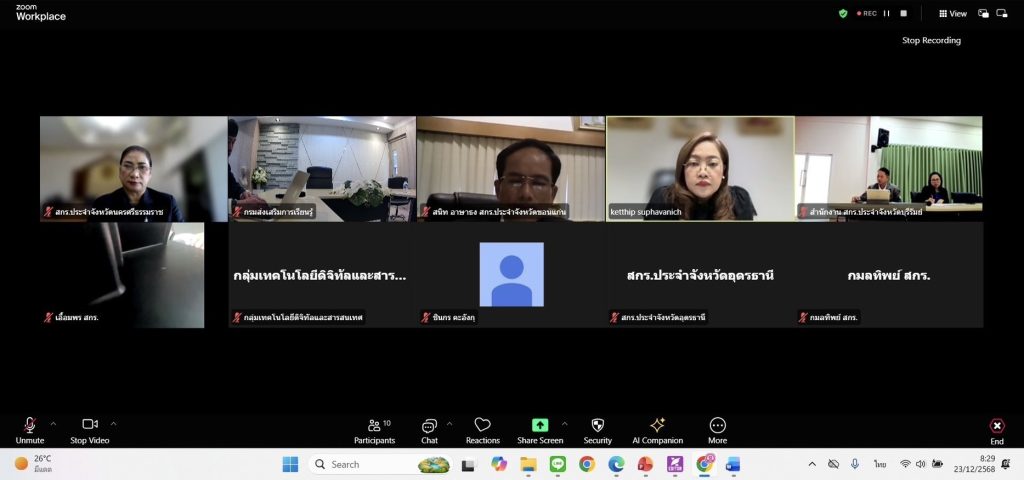Viewport: 1024px width, 480px height.
Task: Click the green encryption shield icon
Action: click(x=843, y=13)
